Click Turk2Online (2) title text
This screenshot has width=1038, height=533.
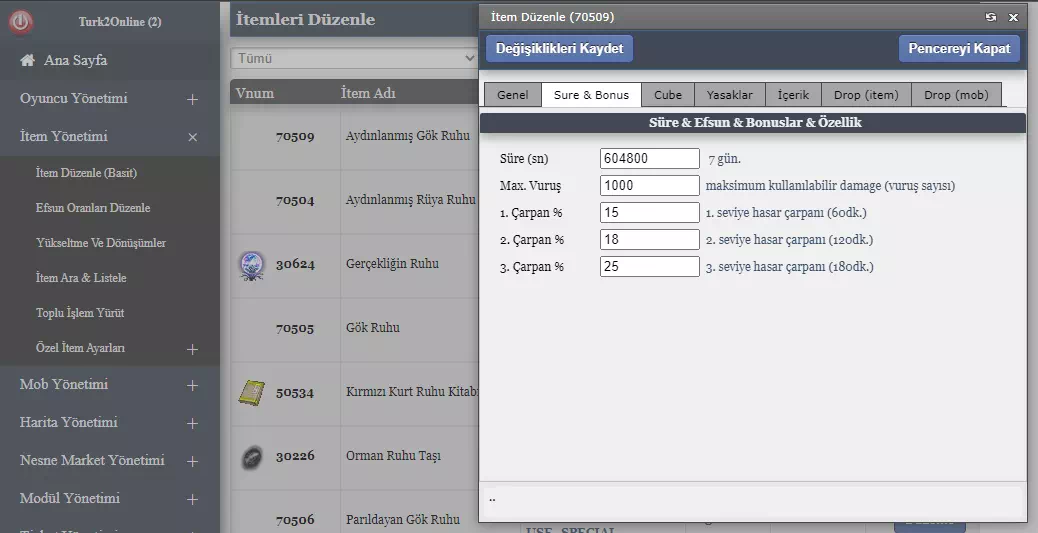click(x=120, y=22)
